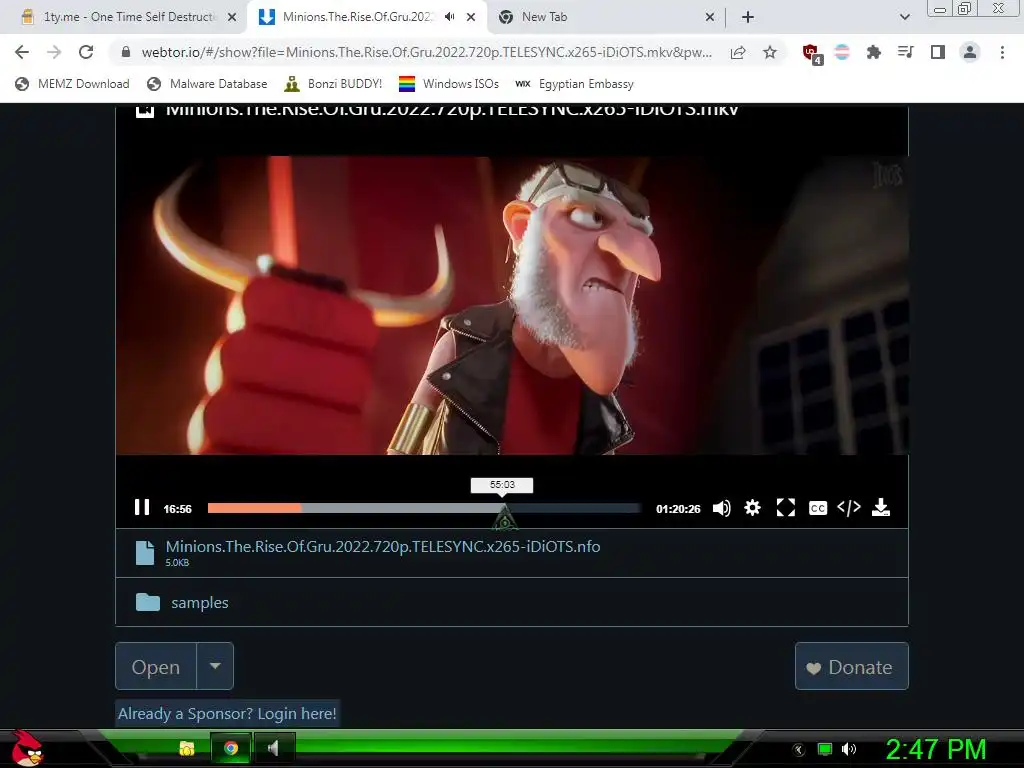Click the striped flag extension icon
Viewport: 1024px width, 768px height.
842,52
